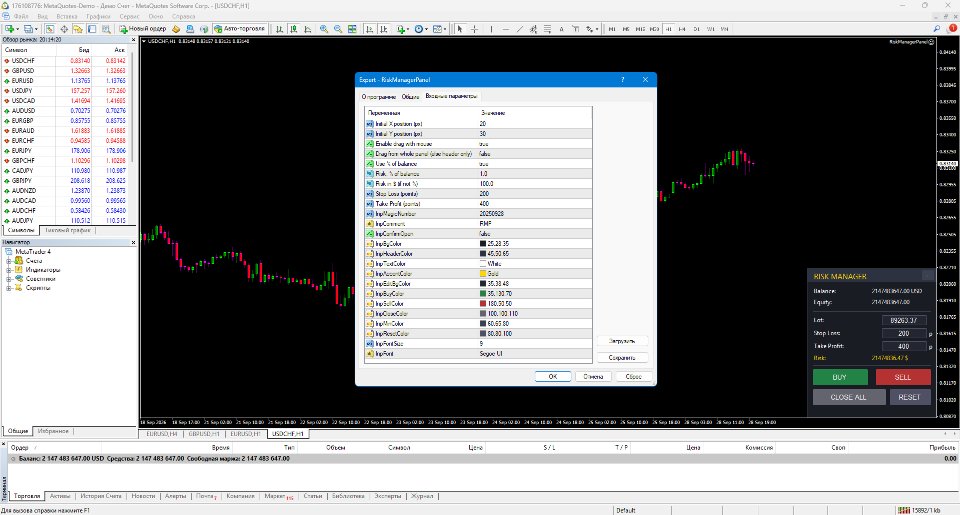960x515 pixels.
Task: Select the text label 'A' tool
Action: click(561, 29)
